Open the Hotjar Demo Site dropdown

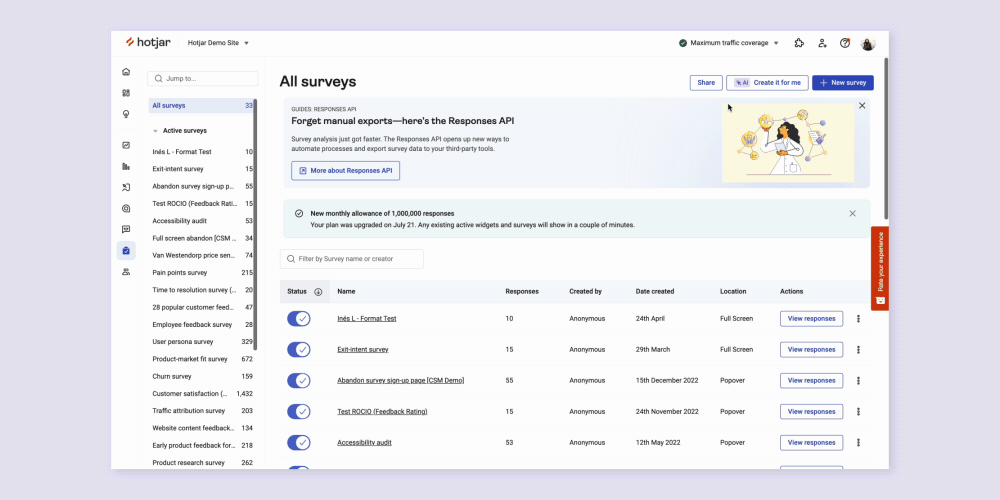(218, 43)
